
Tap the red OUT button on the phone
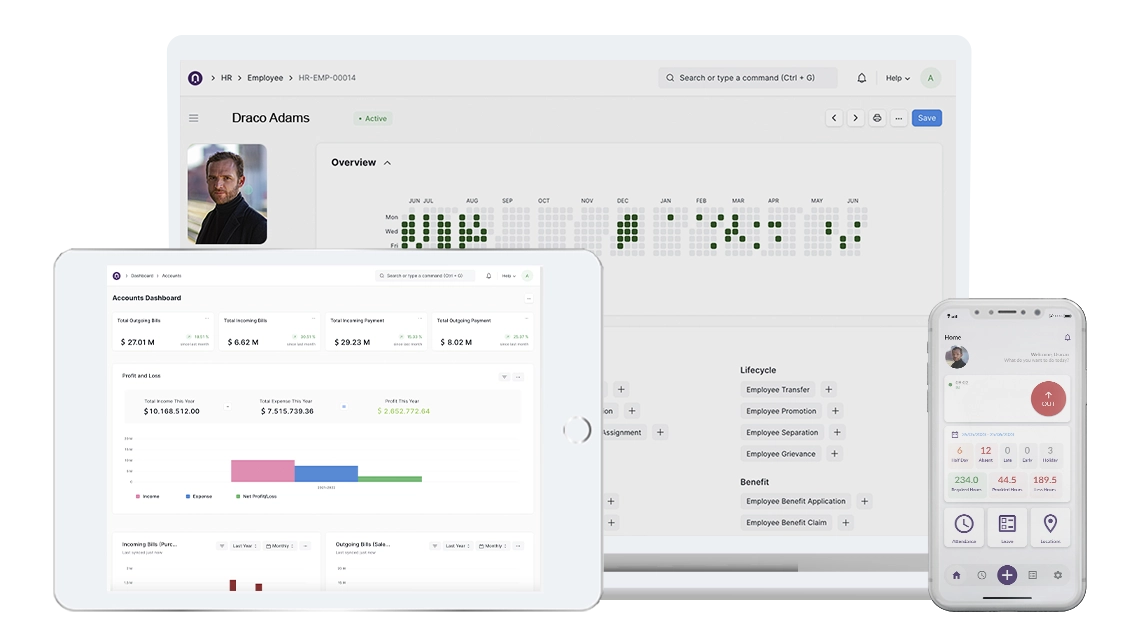click(x=1048, y=398)
